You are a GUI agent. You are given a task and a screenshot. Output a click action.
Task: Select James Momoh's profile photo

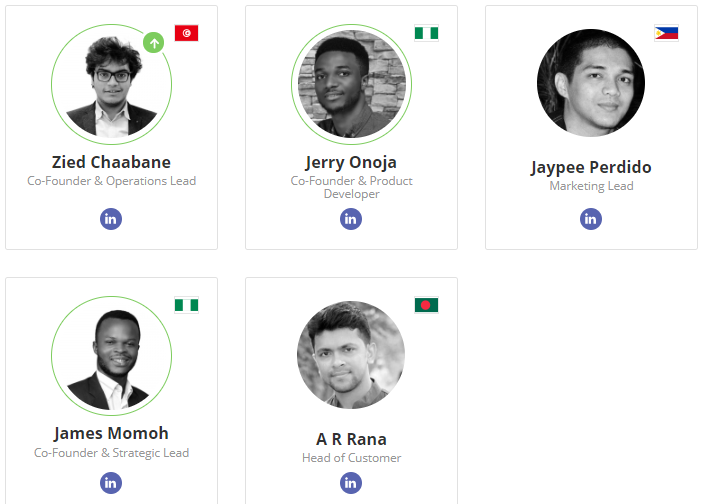point(111,356)
